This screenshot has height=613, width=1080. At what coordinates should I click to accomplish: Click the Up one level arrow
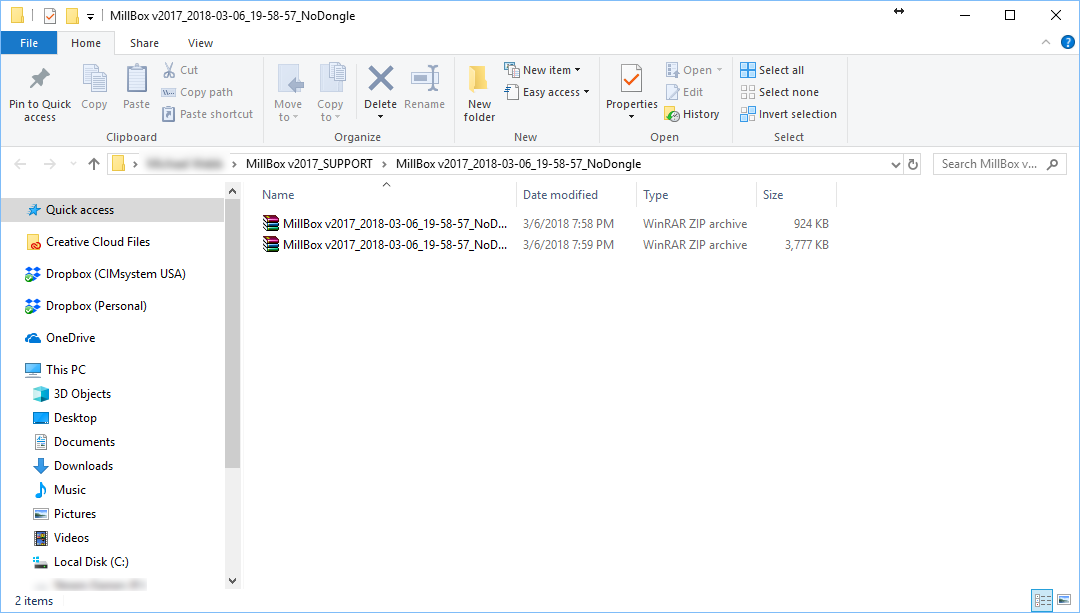(94, 164)
